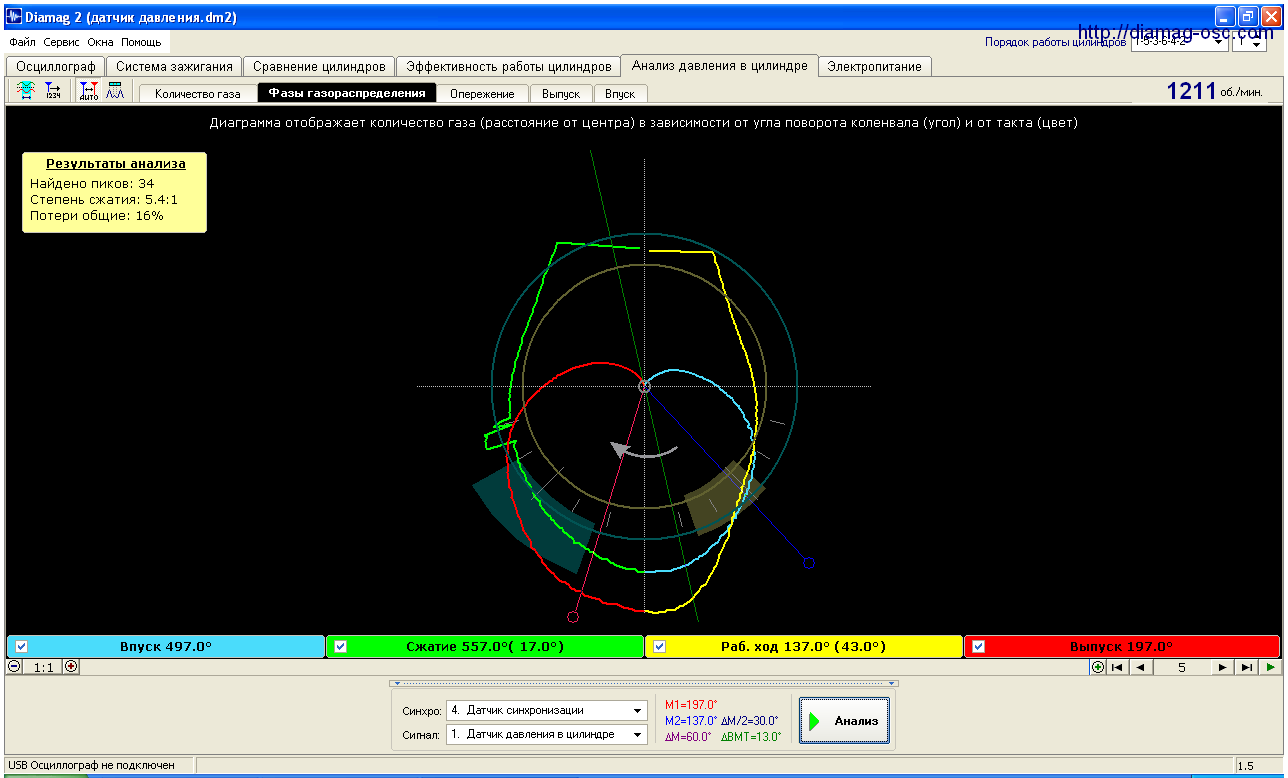The height and width of the screenshot is (778, 1288).
Task: Click the center point of the polar diagram
Action: [644, 386]
